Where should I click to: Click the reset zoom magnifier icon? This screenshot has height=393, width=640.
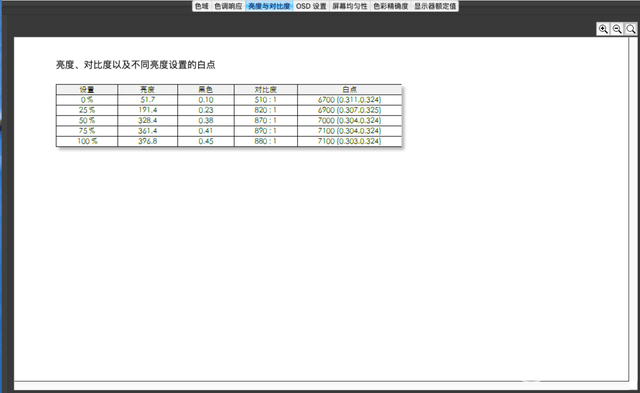pos(631,29)
